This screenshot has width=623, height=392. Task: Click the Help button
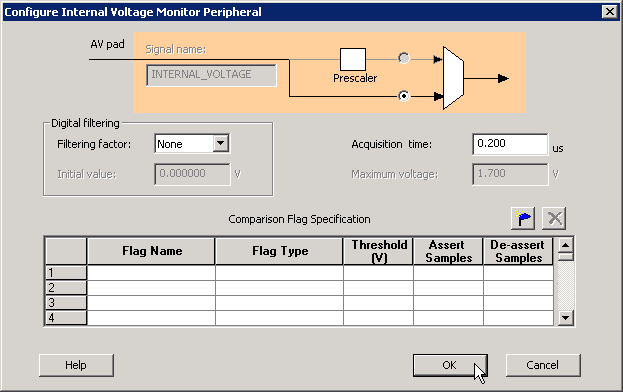tap(76, 365)
